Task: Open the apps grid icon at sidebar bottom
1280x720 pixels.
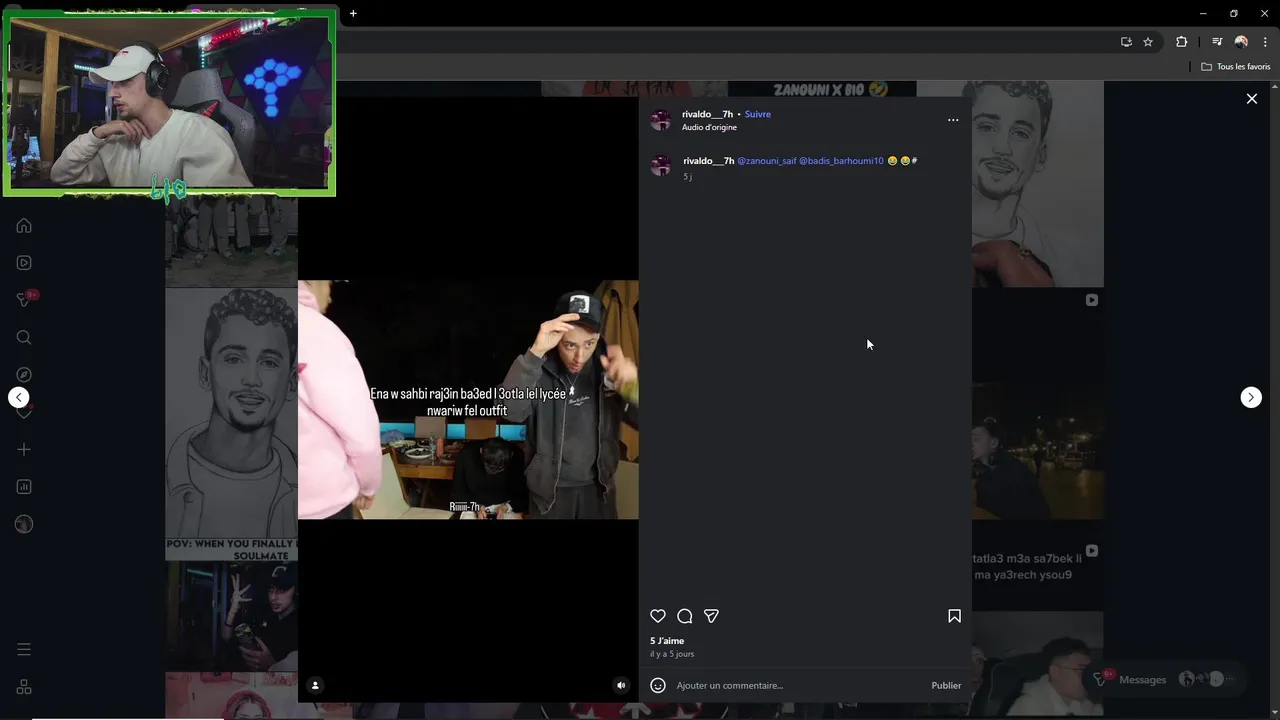Action: [24, 687]
